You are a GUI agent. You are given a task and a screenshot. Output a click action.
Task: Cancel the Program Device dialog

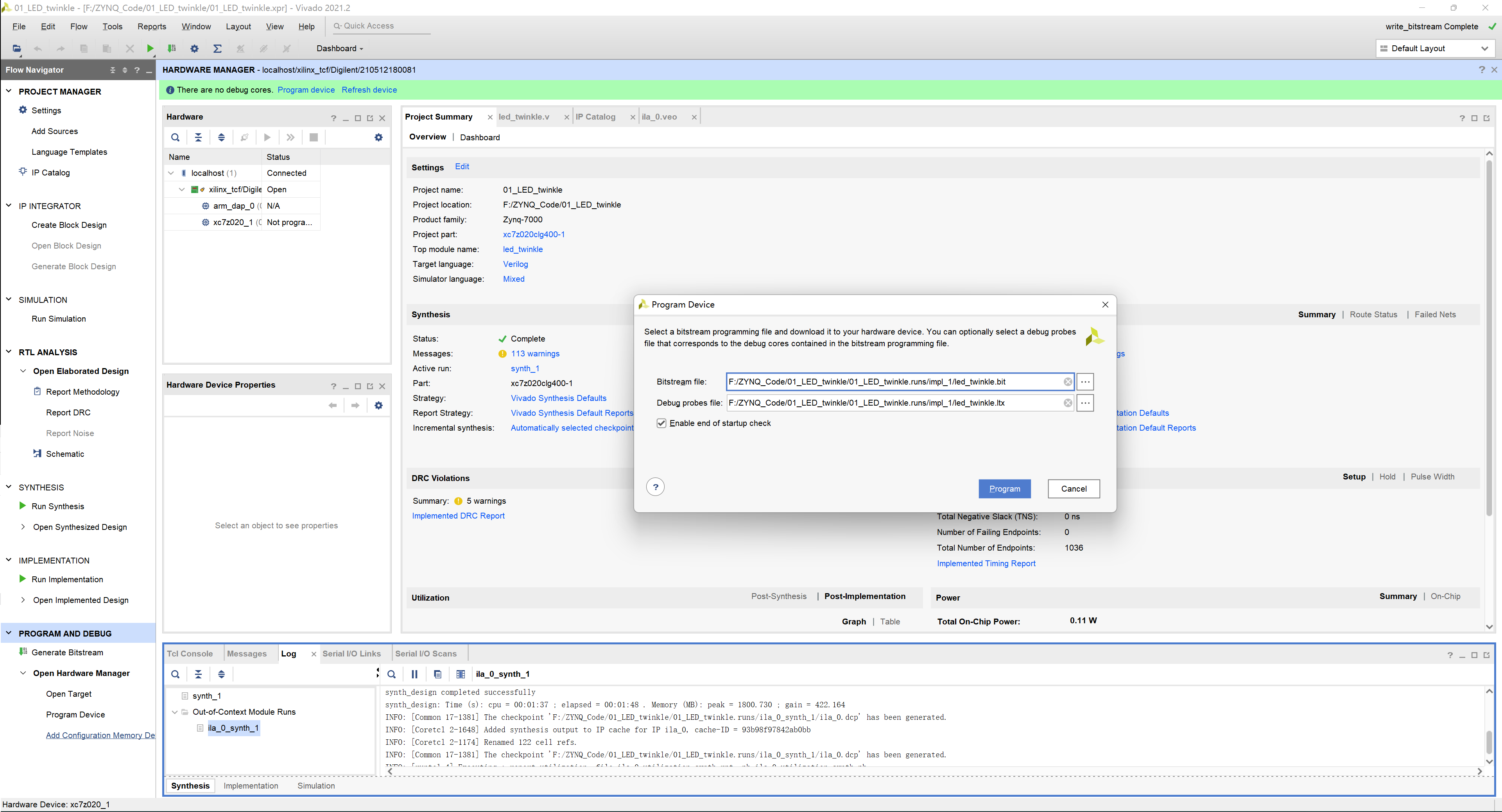pos(1074,488)
